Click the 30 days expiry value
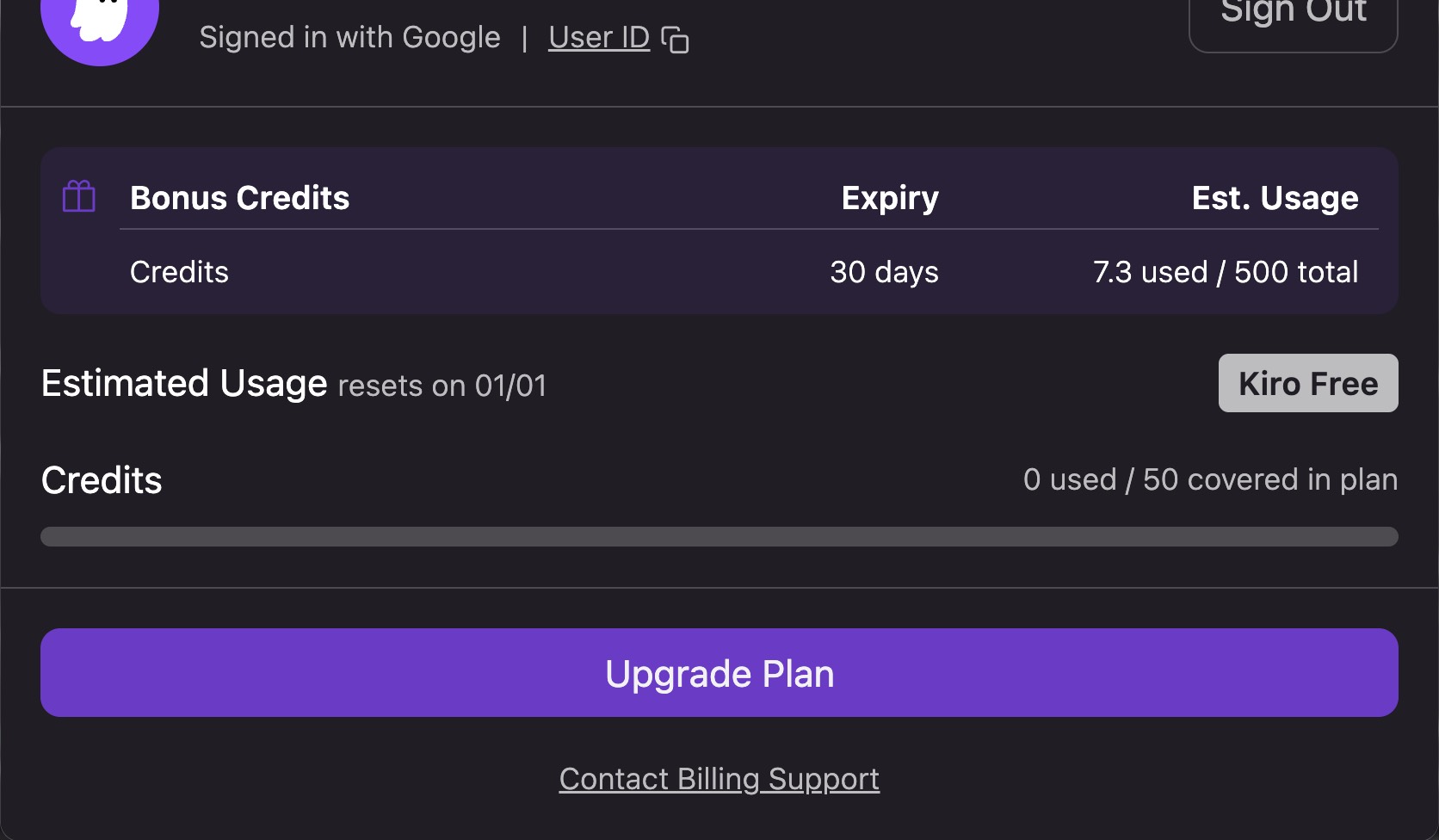This screenshot has height=840, width=1439. (x=884, y=272)
